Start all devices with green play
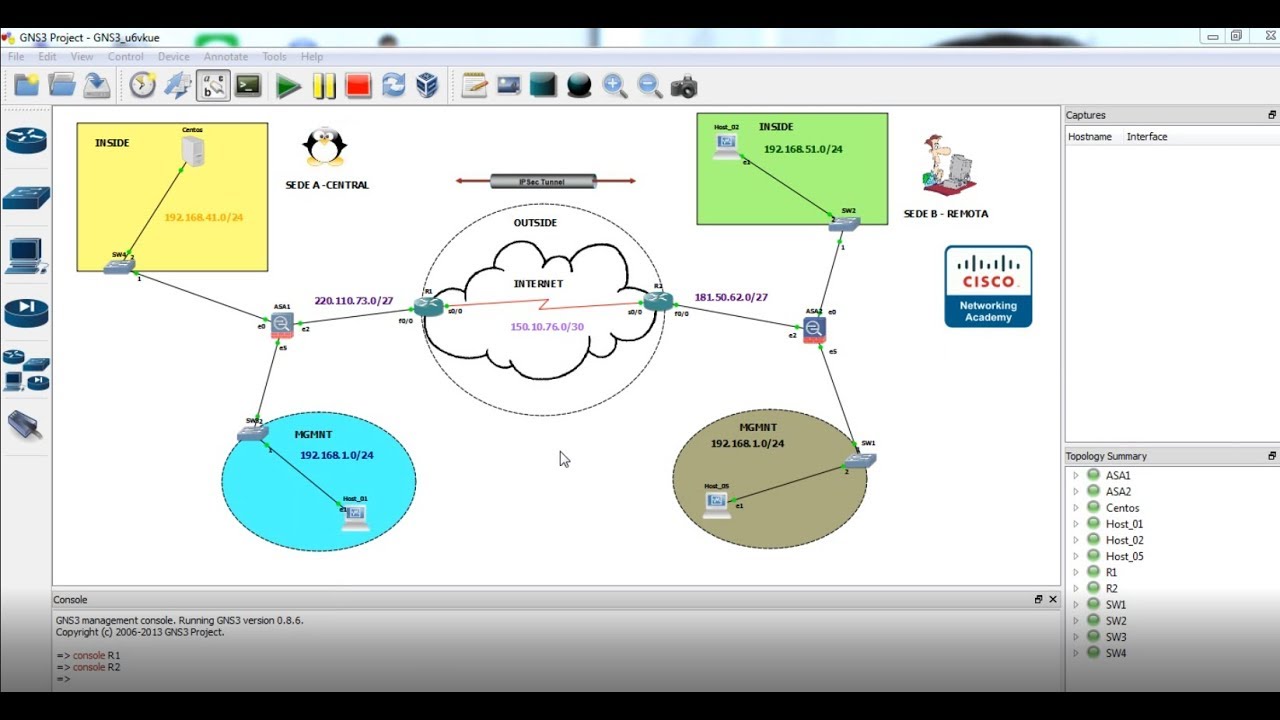The image size is (1280, 720). 288,86
